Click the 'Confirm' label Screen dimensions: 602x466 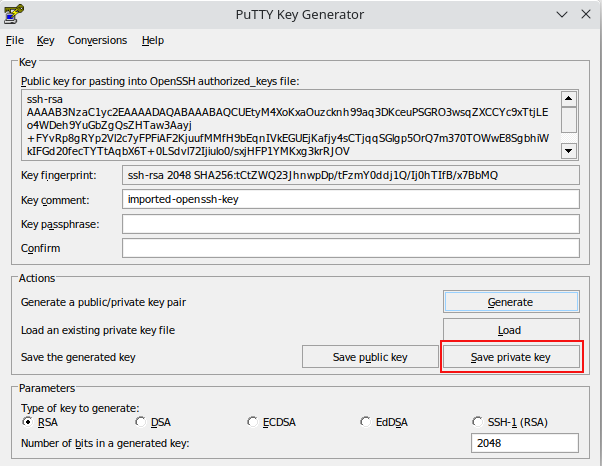(x=40, y=248)
